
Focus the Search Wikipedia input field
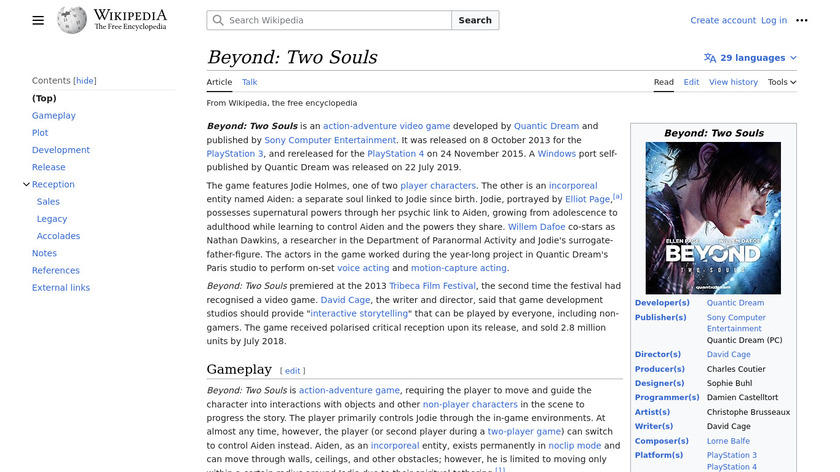tap(329, 20)
